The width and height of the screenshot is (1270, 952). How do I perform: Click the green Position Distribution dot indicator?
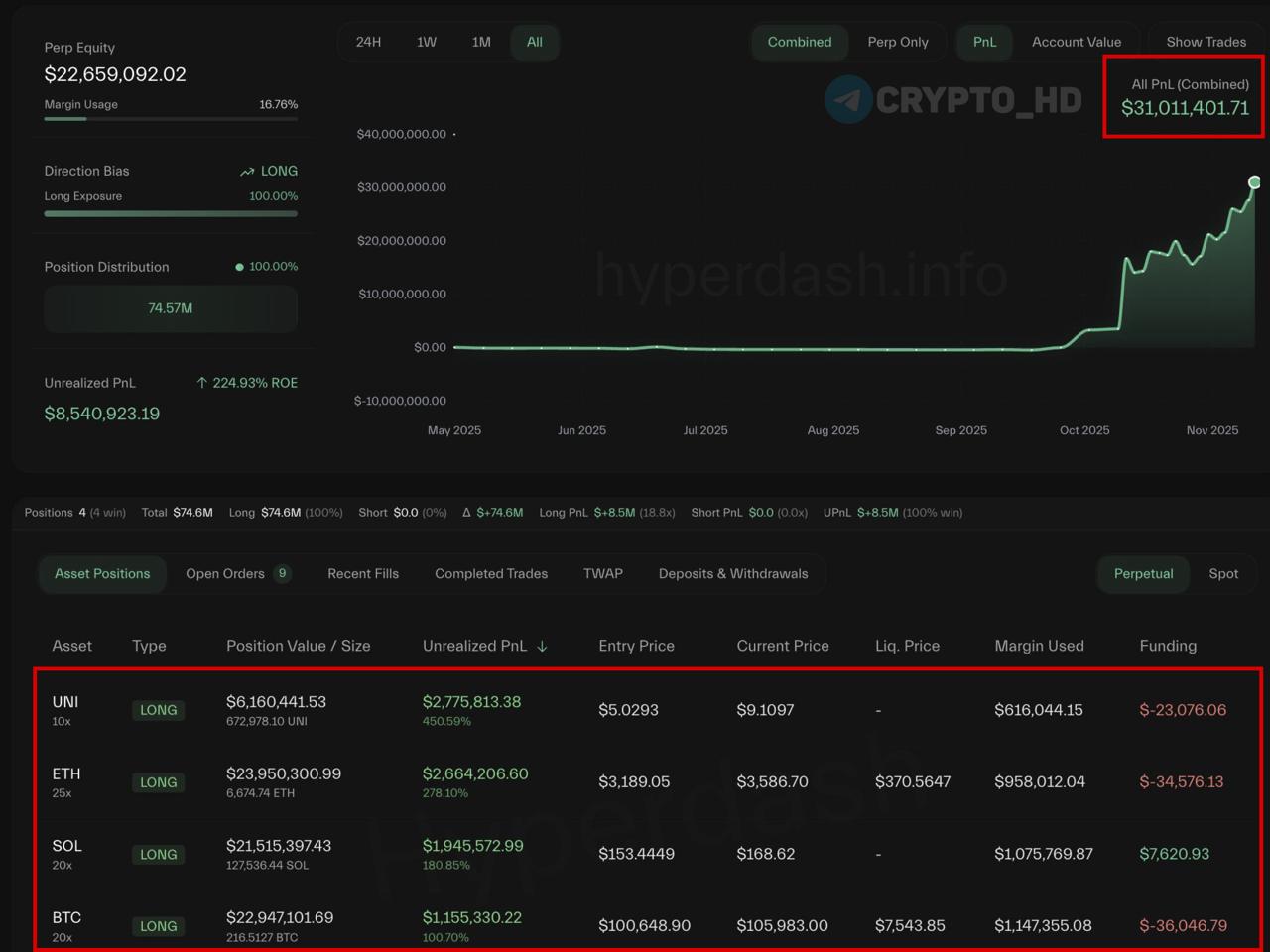(x=239, y=267)
